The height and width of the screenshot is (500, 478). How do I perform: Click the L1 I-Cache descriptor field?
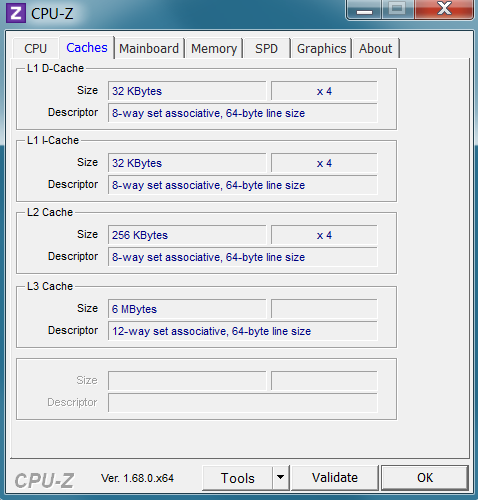[x=243, y=185]
